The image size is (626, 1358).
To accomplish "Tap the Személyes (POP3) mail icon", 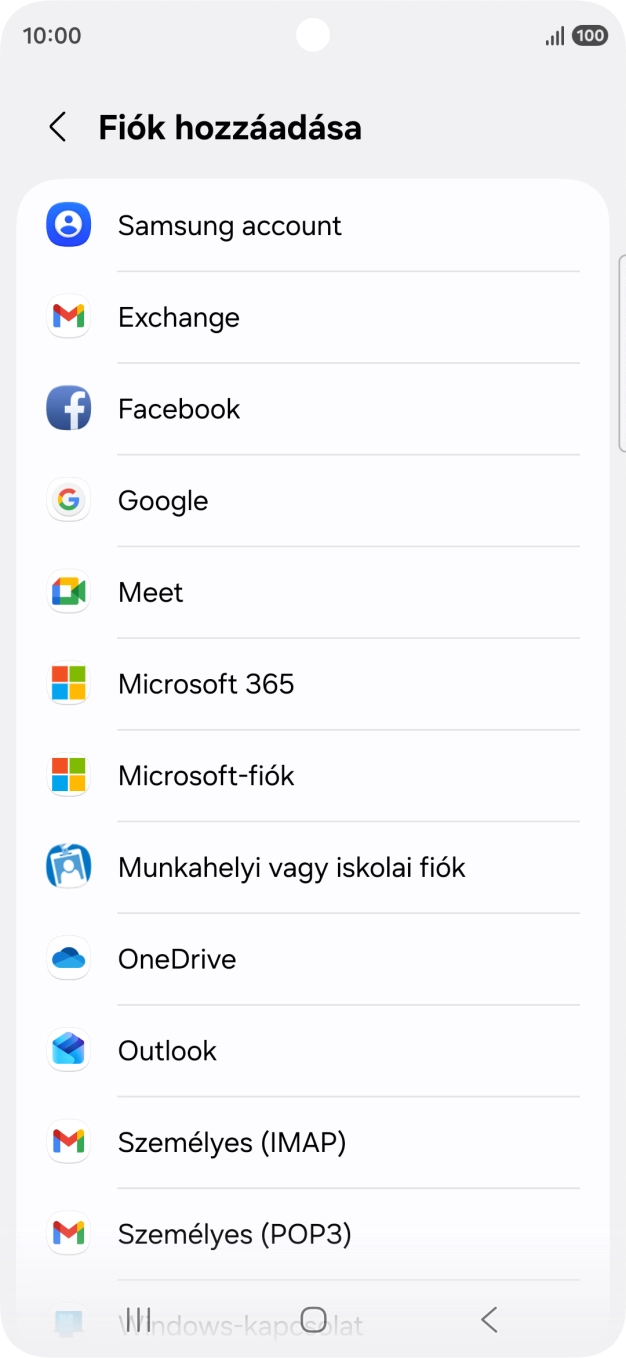I will [x=68, y=1233].
